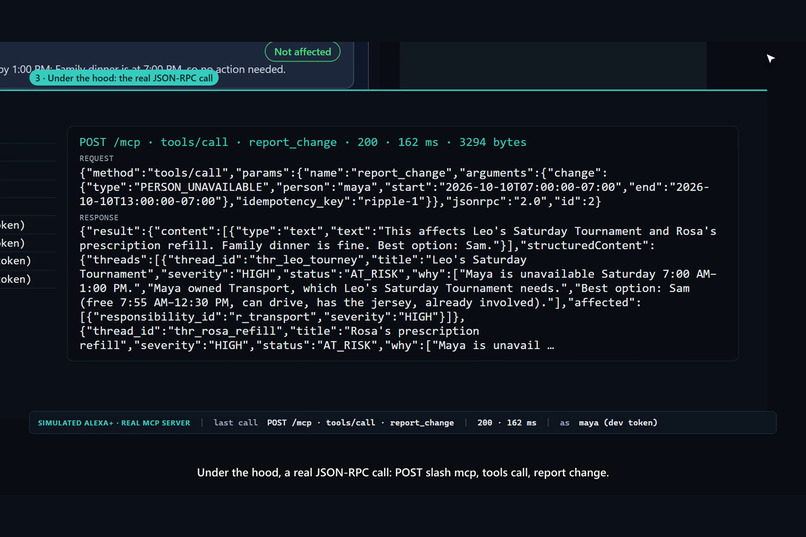Click the subtitle caption about JSON-RPC call
This screenshot has width=806, height=537.
coord(402,473)
